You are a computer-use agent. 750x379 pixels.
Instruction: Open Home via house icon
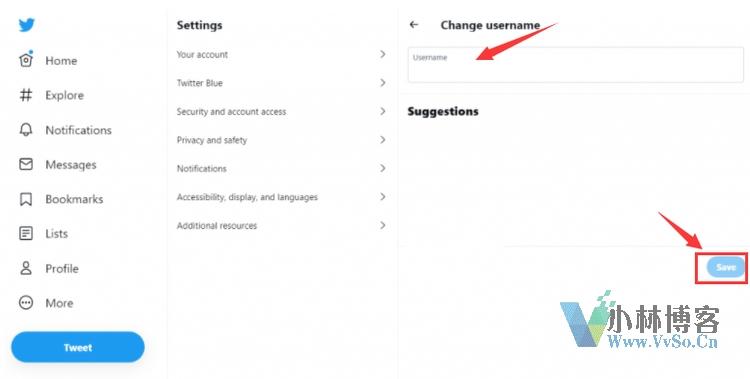click(x=26, y=60)
